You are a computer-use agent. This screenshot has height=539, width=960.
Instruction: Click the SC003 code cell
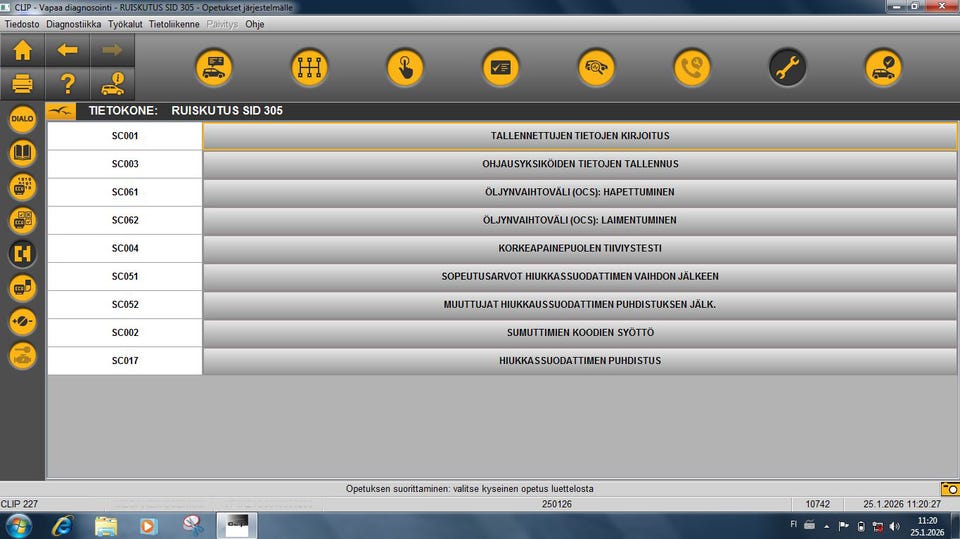pyautogui.click(x=125, y=164)
